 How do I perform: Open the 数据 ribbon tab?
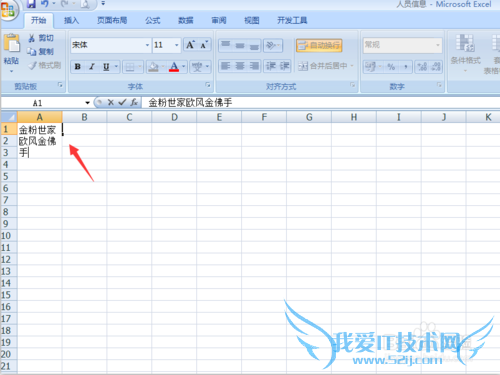point(185,21)
